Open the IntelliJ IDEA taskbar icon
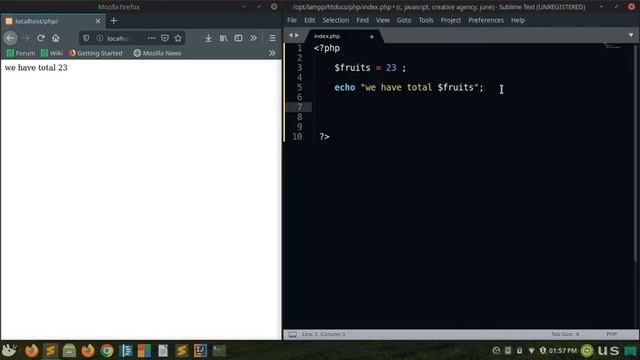Viewport: 640px width, 360px height. (200, 351)
